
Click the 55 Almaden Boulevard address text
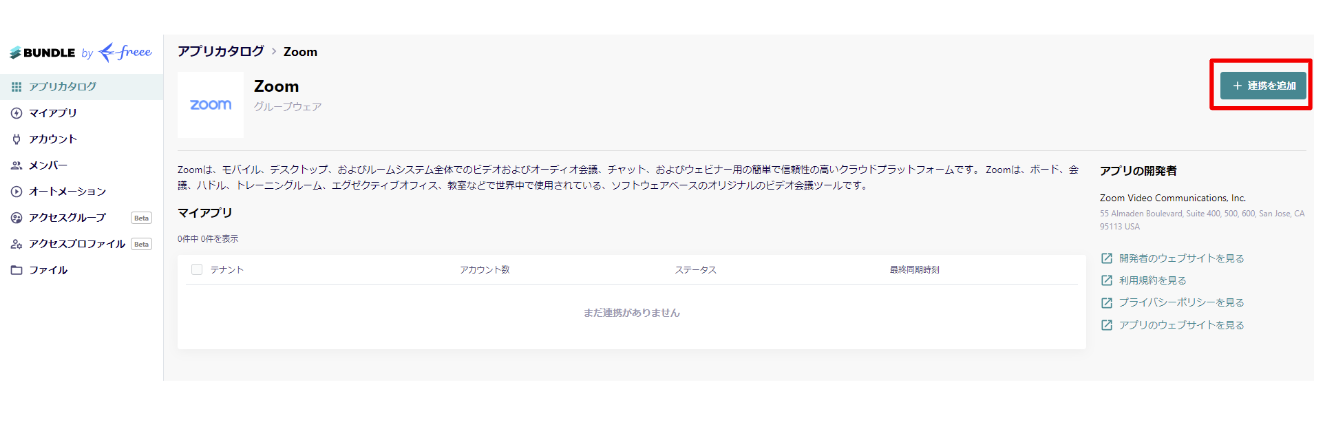(x=1202, y=220)
